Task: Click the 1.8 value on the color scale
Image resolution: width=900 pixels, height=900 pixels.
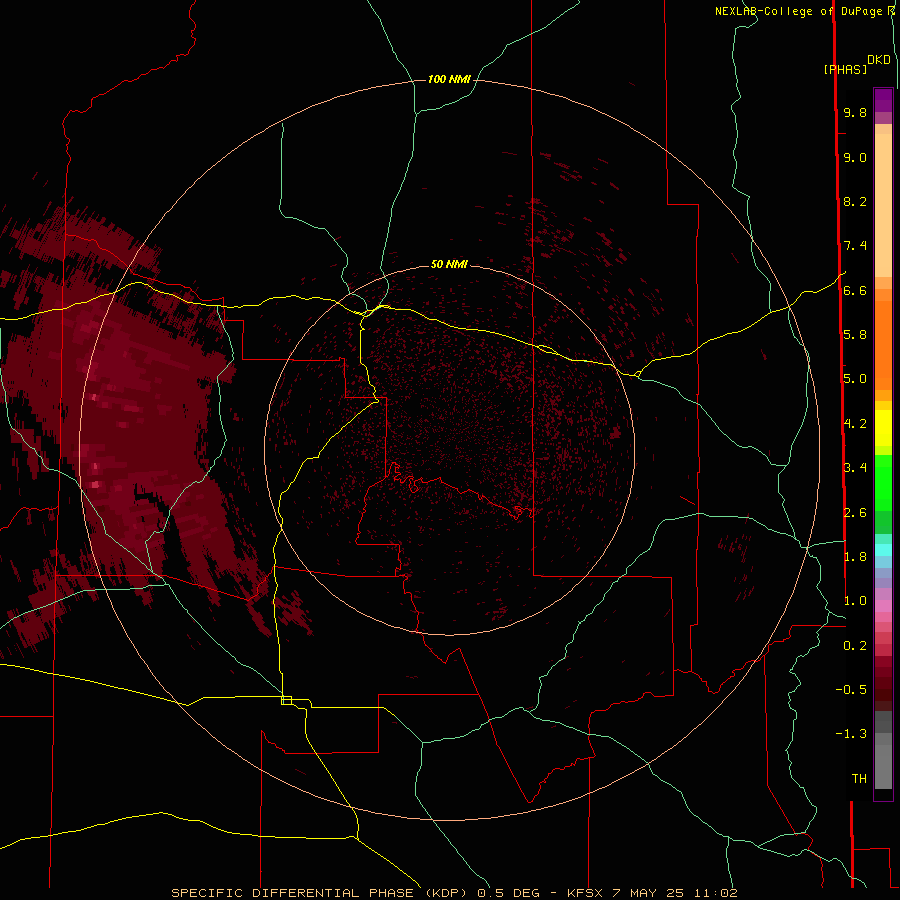Action: [855, 557]
